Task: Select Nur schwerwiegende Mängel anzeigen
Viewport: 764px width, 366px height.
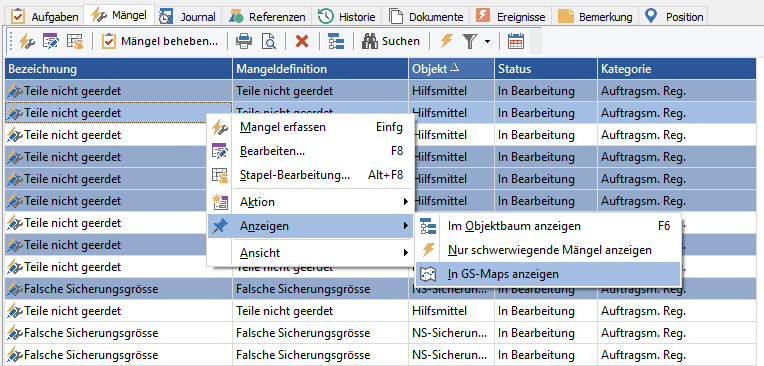Action: click(549, 250)
